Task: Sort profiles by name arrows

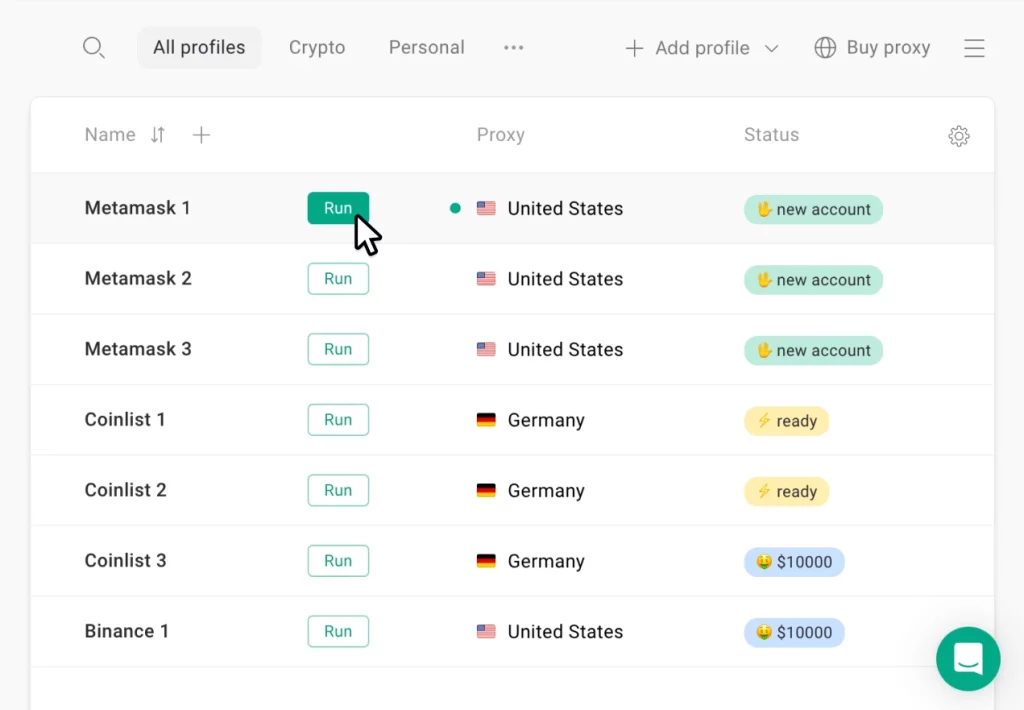Action: coord(158,135)
